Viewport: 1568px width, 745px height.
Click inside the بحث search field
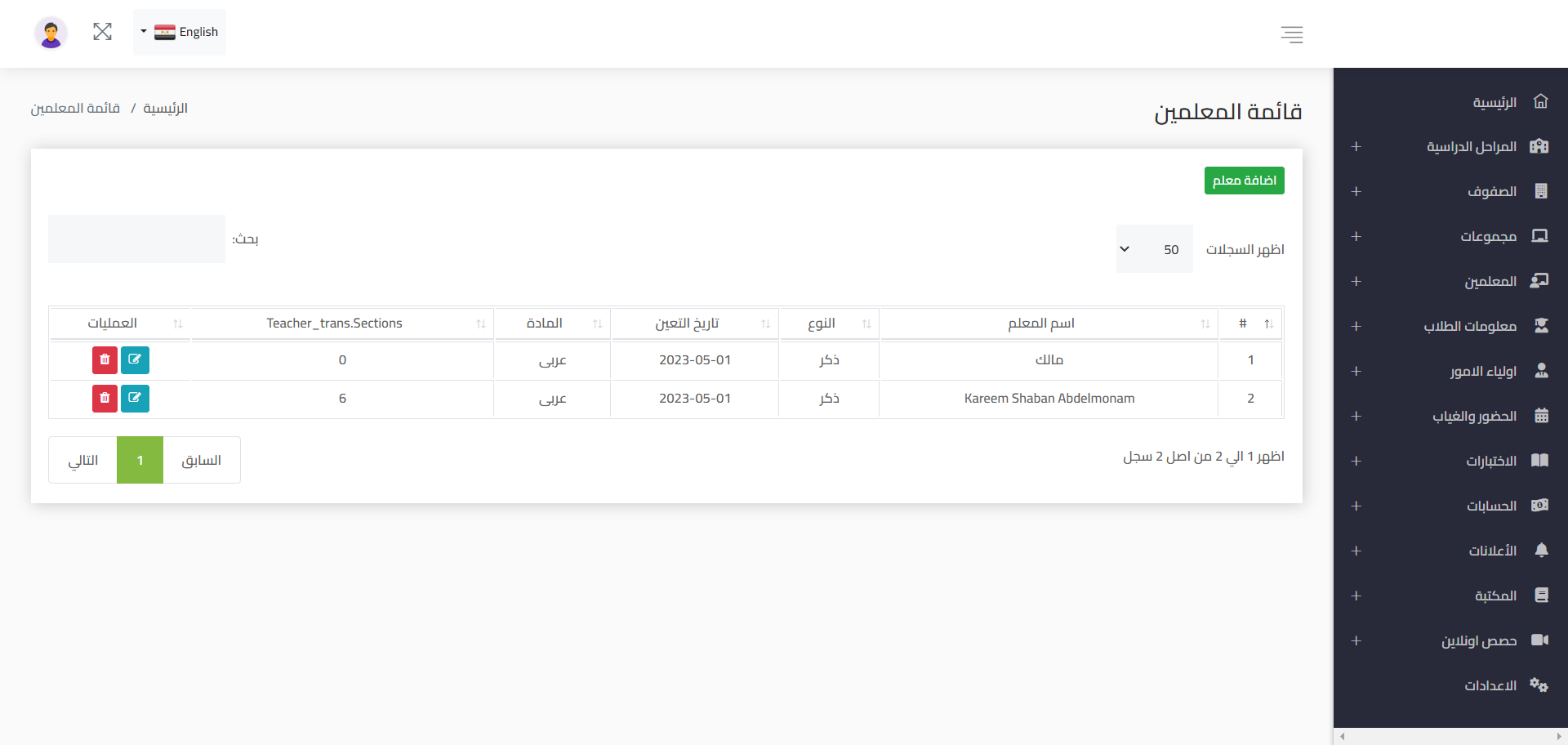pos(136,239)
